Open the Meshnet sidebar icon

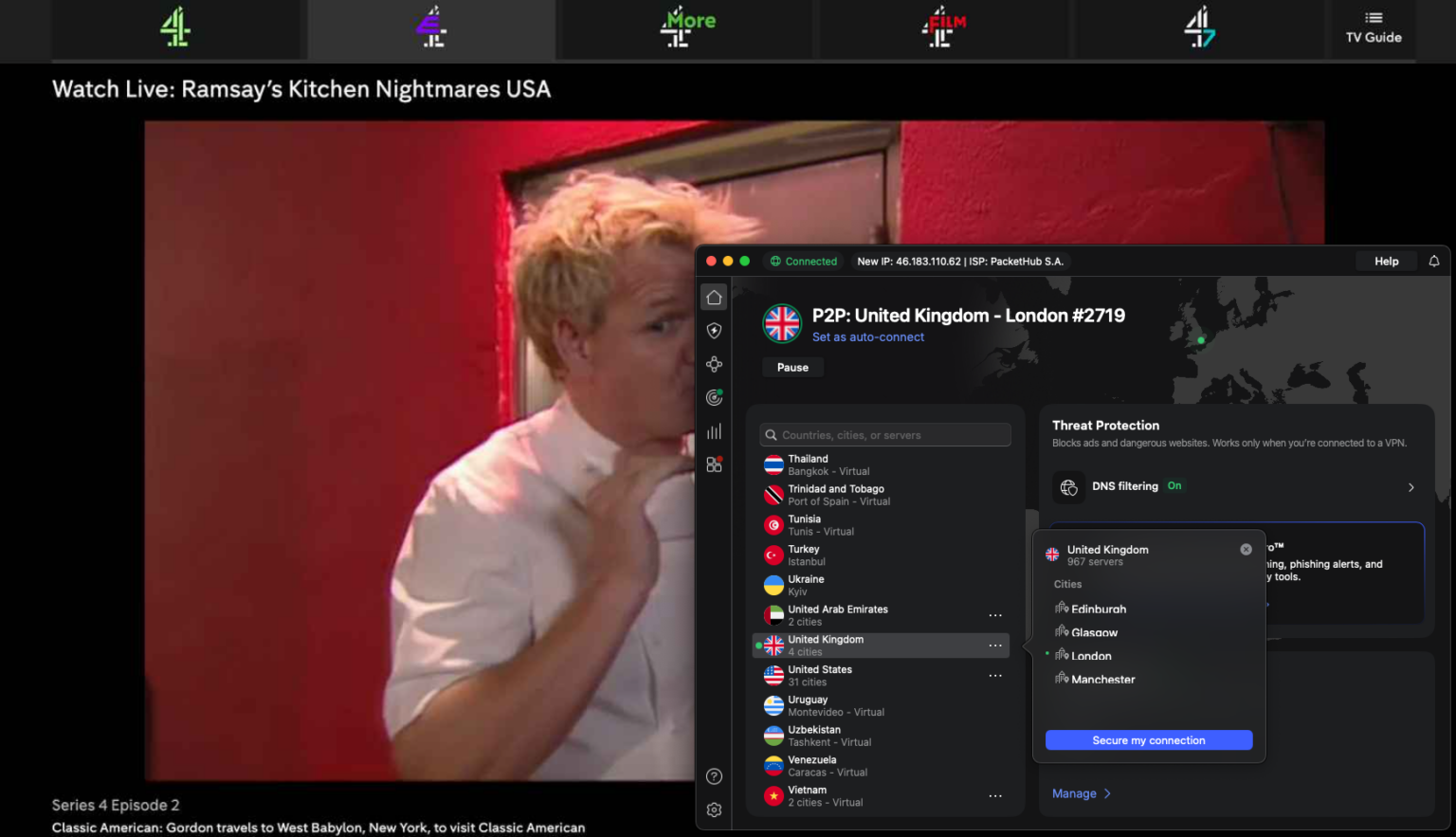point(714,364)
